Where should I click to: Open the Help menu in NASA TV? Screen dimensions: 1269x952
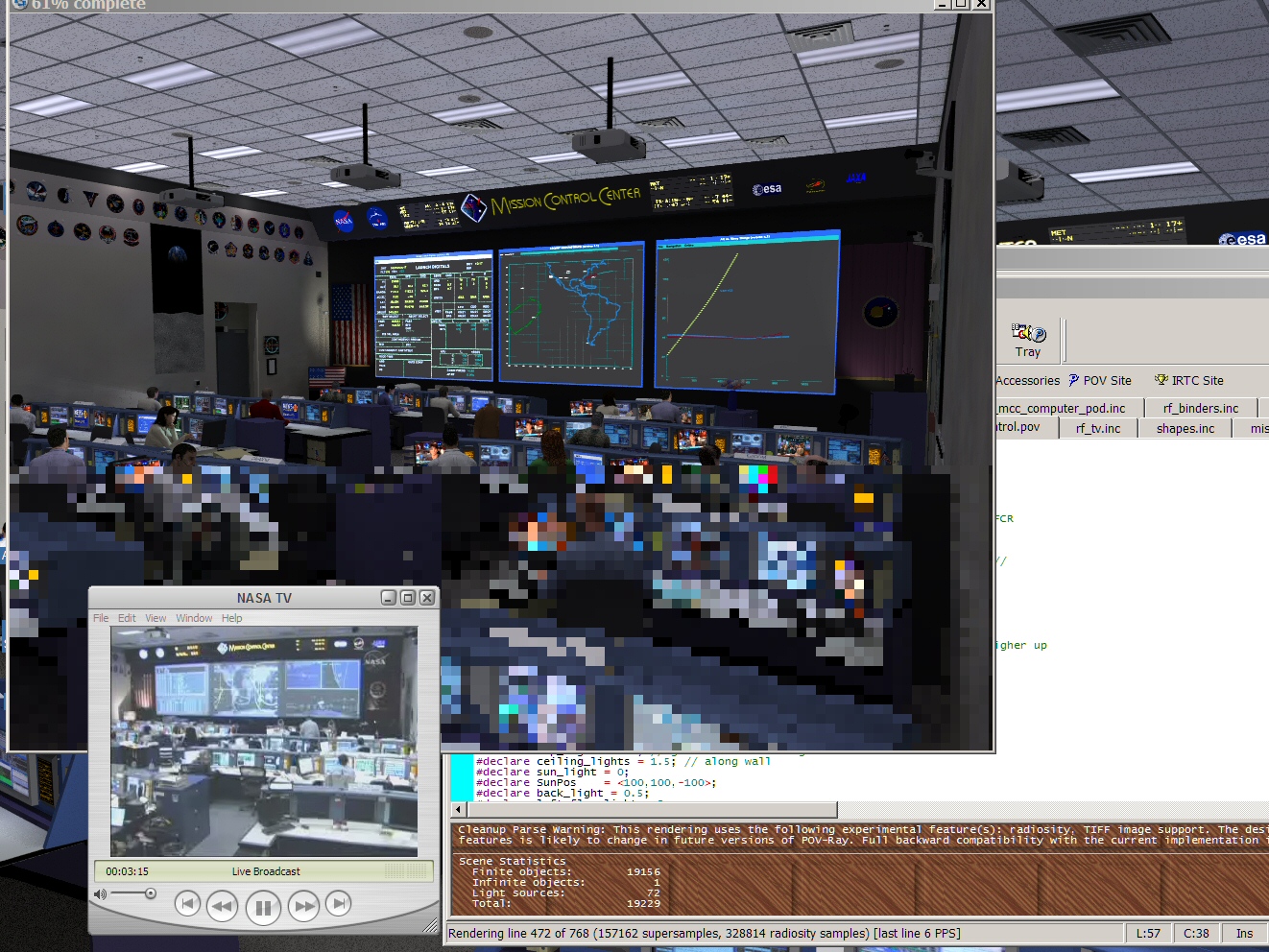pyautogui.click(x=231, y=618)
